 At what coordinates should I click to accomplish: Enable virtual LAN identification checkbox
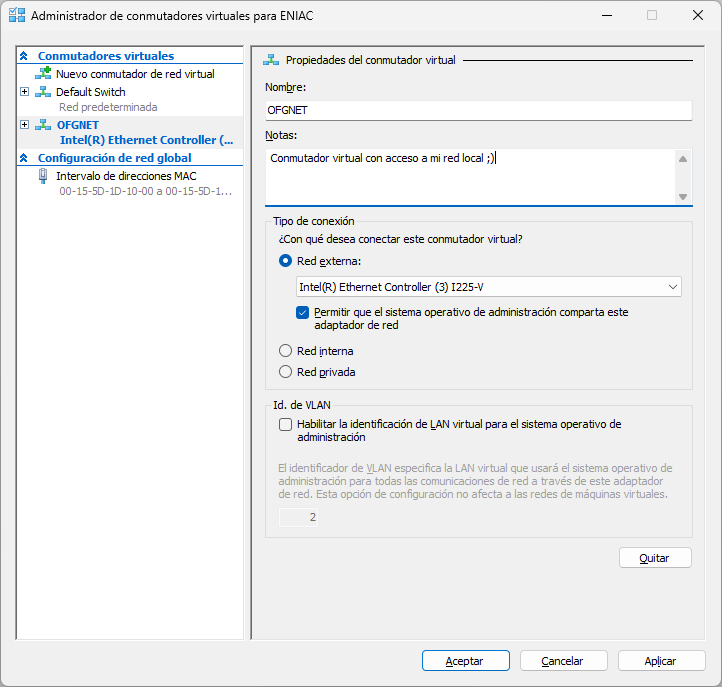coord(285,424)
